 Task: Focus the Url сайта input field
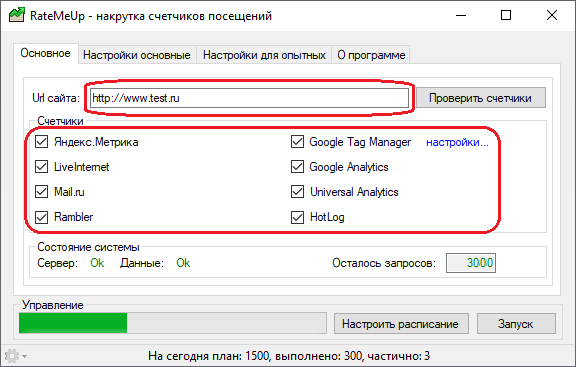click(x=249, y=98)
